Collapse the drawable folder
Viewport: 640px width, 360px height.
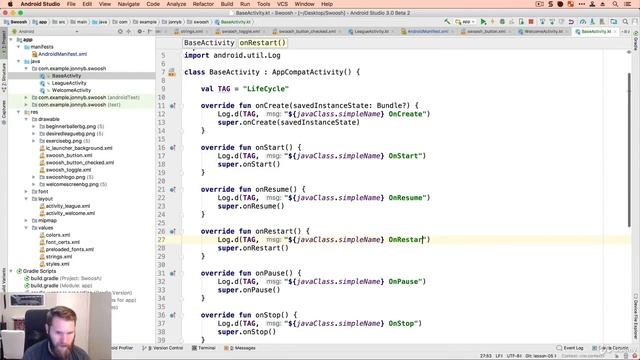click(x=26, y=119)
